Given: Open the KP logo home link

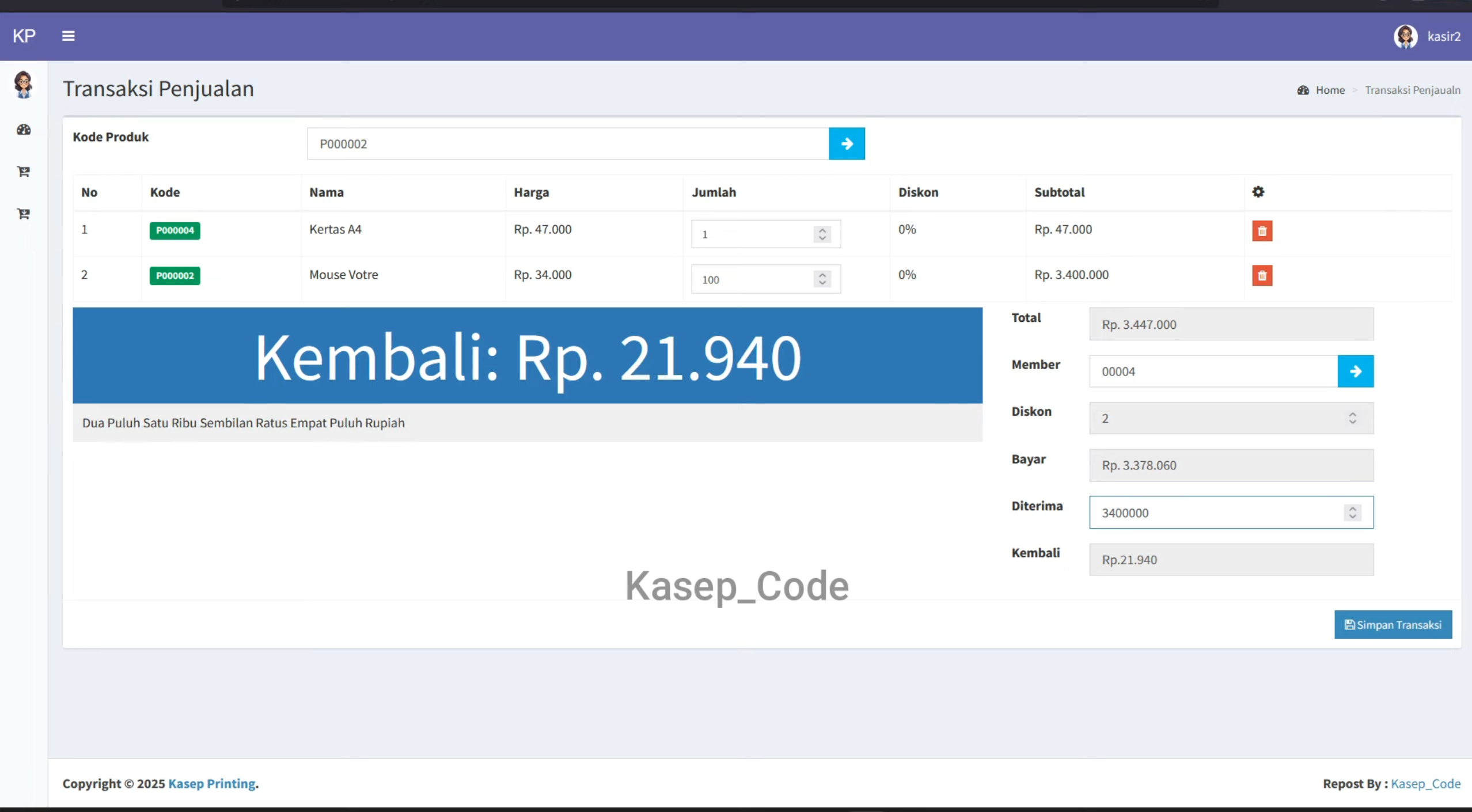Looking at the screenshot, I should 24,36.
